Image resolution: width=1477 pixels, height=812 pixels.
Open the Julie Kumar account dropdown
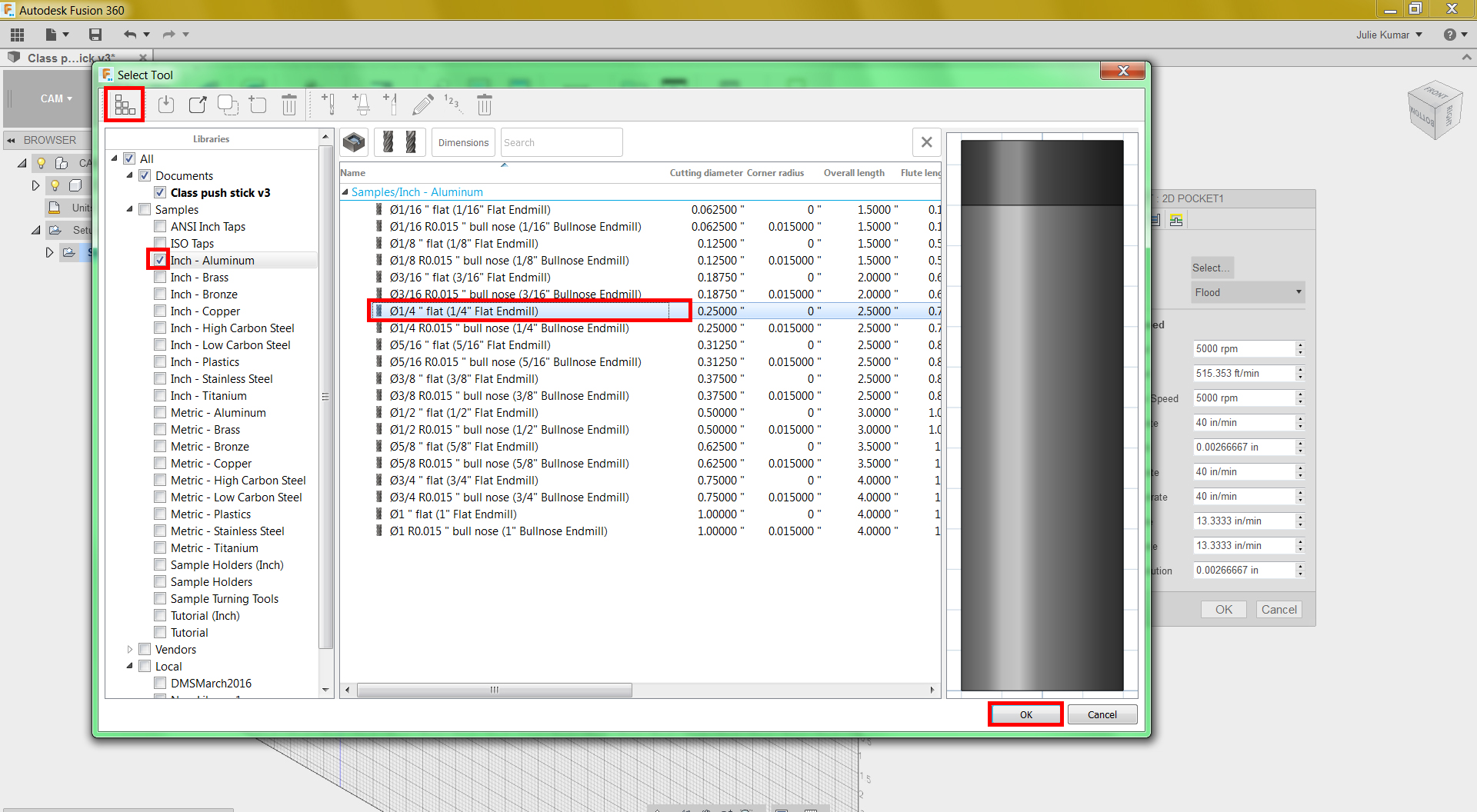(1389, 35)
